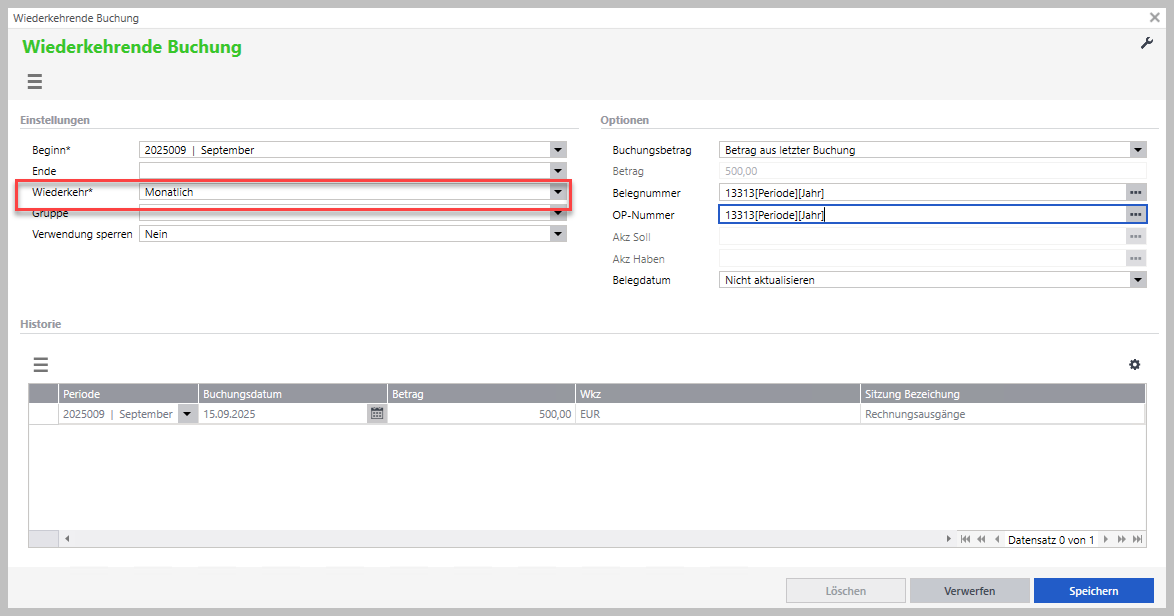Open the wrench settings icon
Viewport: 1174px width, 616px height.
tap(1147, 43)
